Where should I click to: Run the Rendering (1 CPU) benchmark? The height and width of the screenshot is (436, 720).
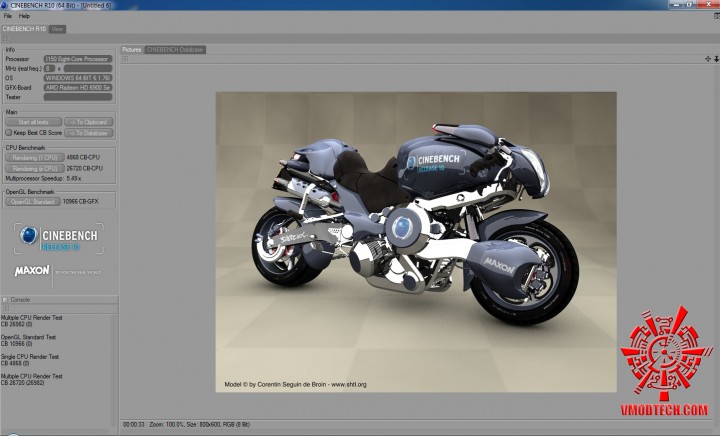[x=35, y=157]
